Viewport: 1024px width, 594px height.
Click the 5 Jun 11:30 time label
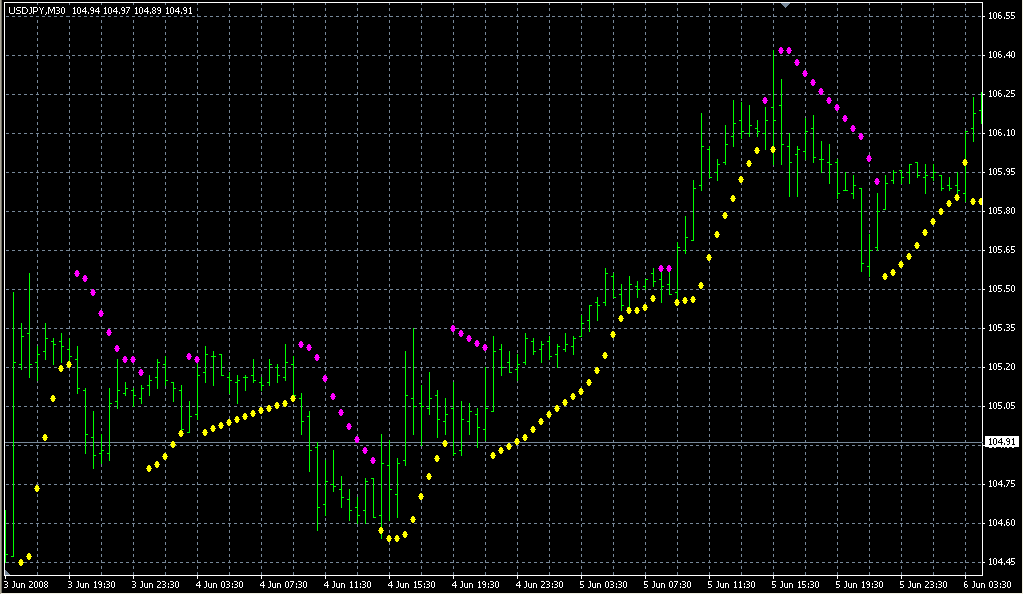point(733,585)
